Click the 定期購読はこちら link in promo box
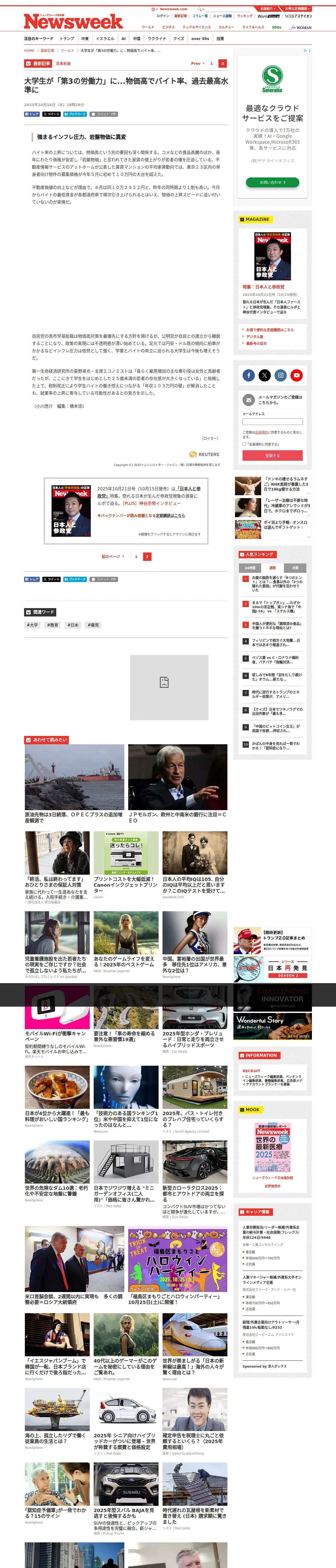 coord(170,516)
